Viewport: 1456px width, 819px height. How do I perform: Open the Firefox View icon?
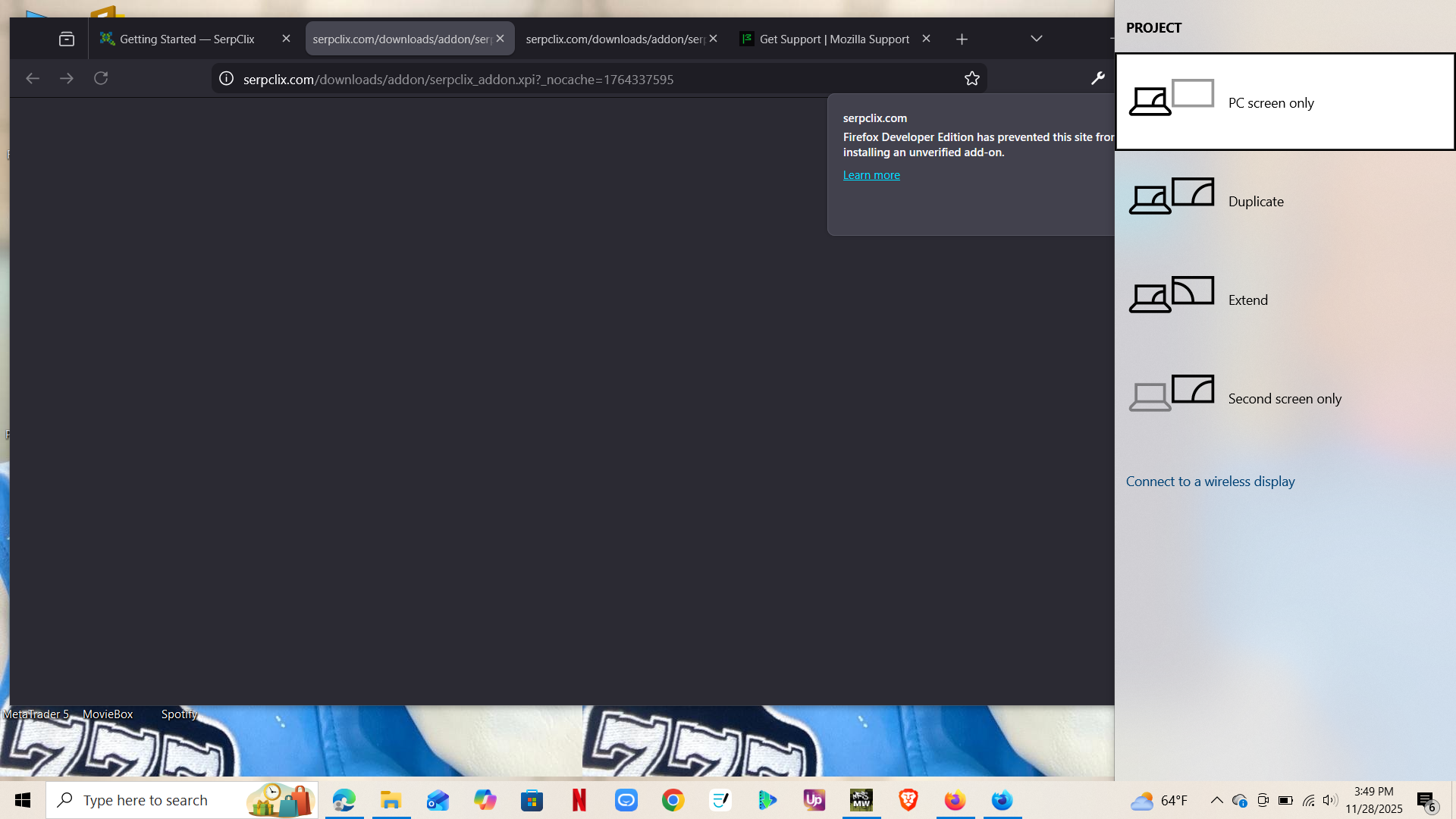(x=67, y=39)
